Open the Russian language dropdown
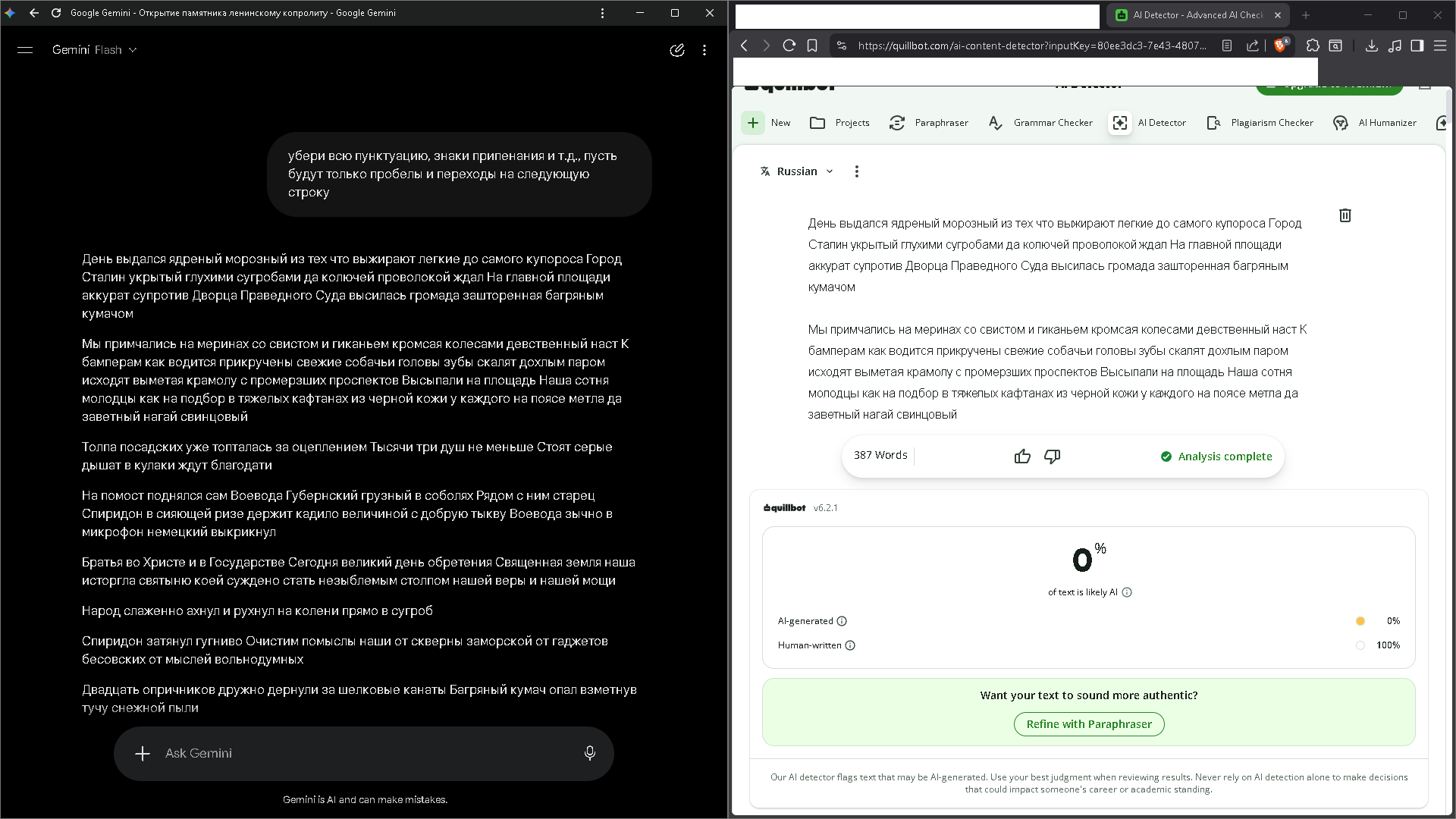Screen dimensions: 1456x819 click(797, 171)
